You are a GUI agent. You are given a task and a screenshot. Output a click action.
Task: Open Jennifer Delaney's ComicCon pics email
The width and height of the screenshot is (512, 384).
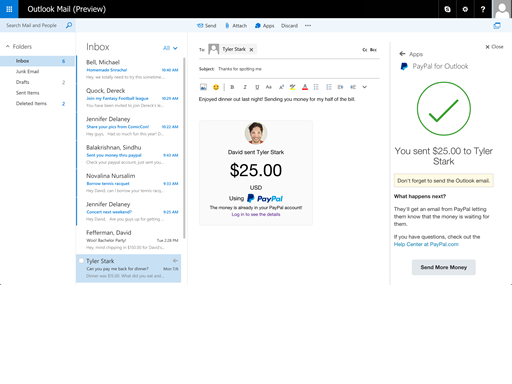(129, 126)
